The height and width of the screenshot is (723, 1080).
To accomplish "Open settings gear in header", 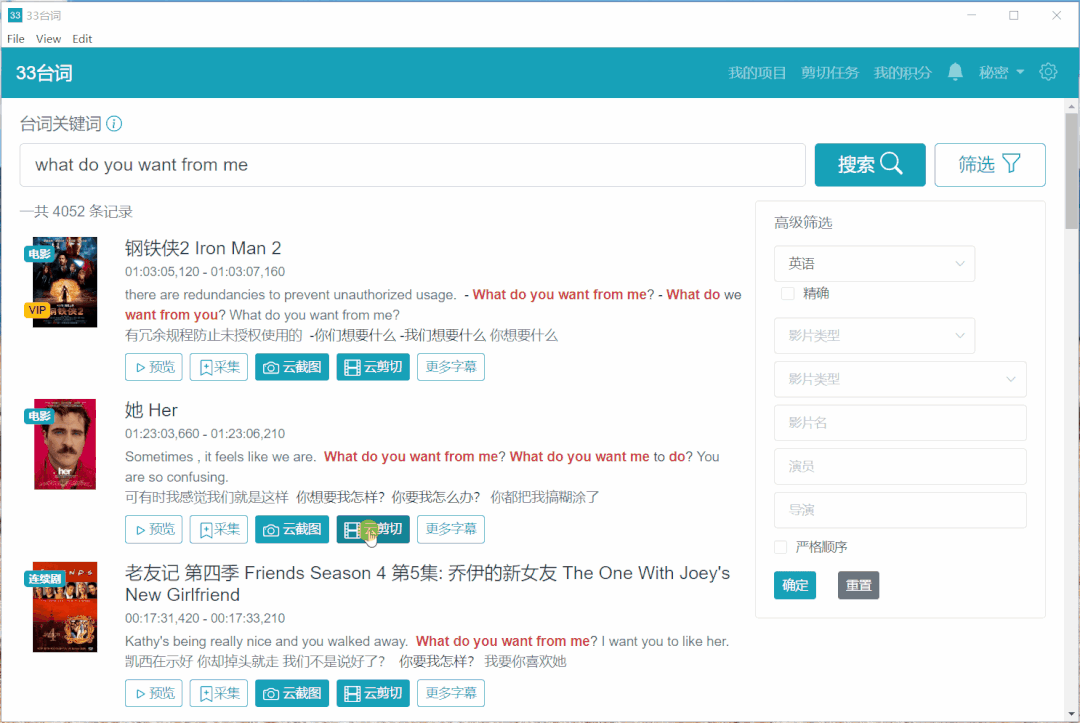I will click(1048, 72).
